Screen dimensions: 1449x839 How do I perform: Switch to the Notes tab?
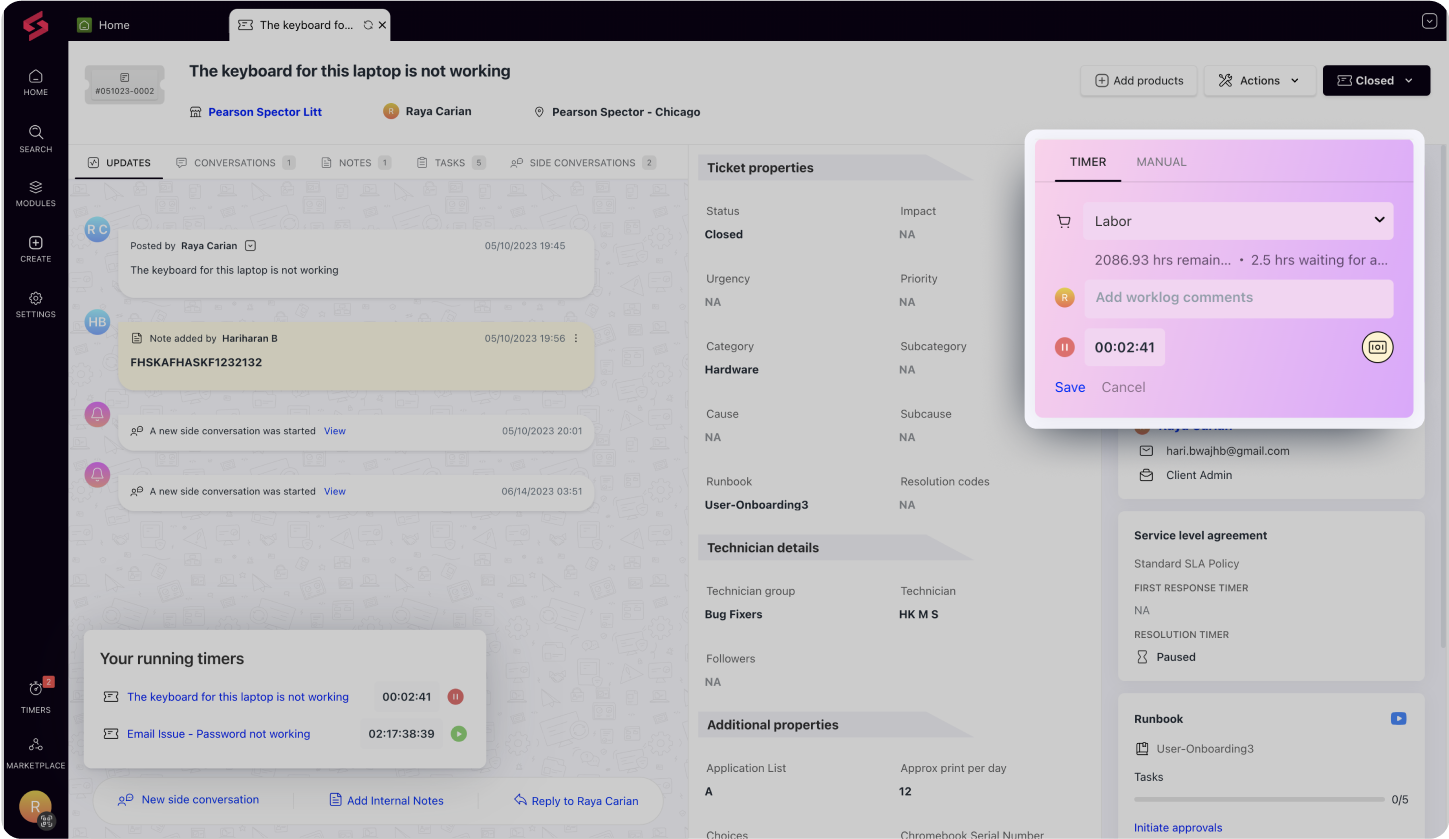356,163
